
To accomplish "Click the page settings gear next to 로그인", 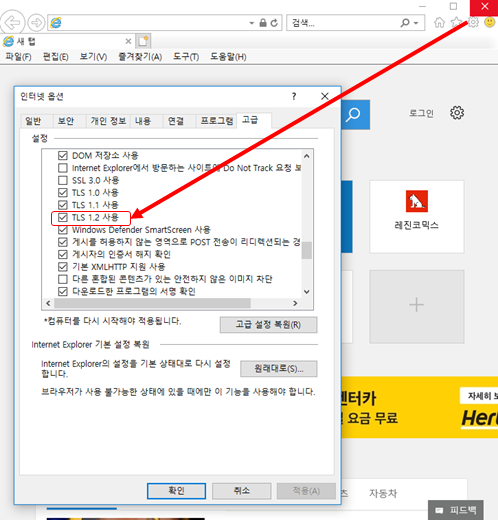I will [457, 113].
